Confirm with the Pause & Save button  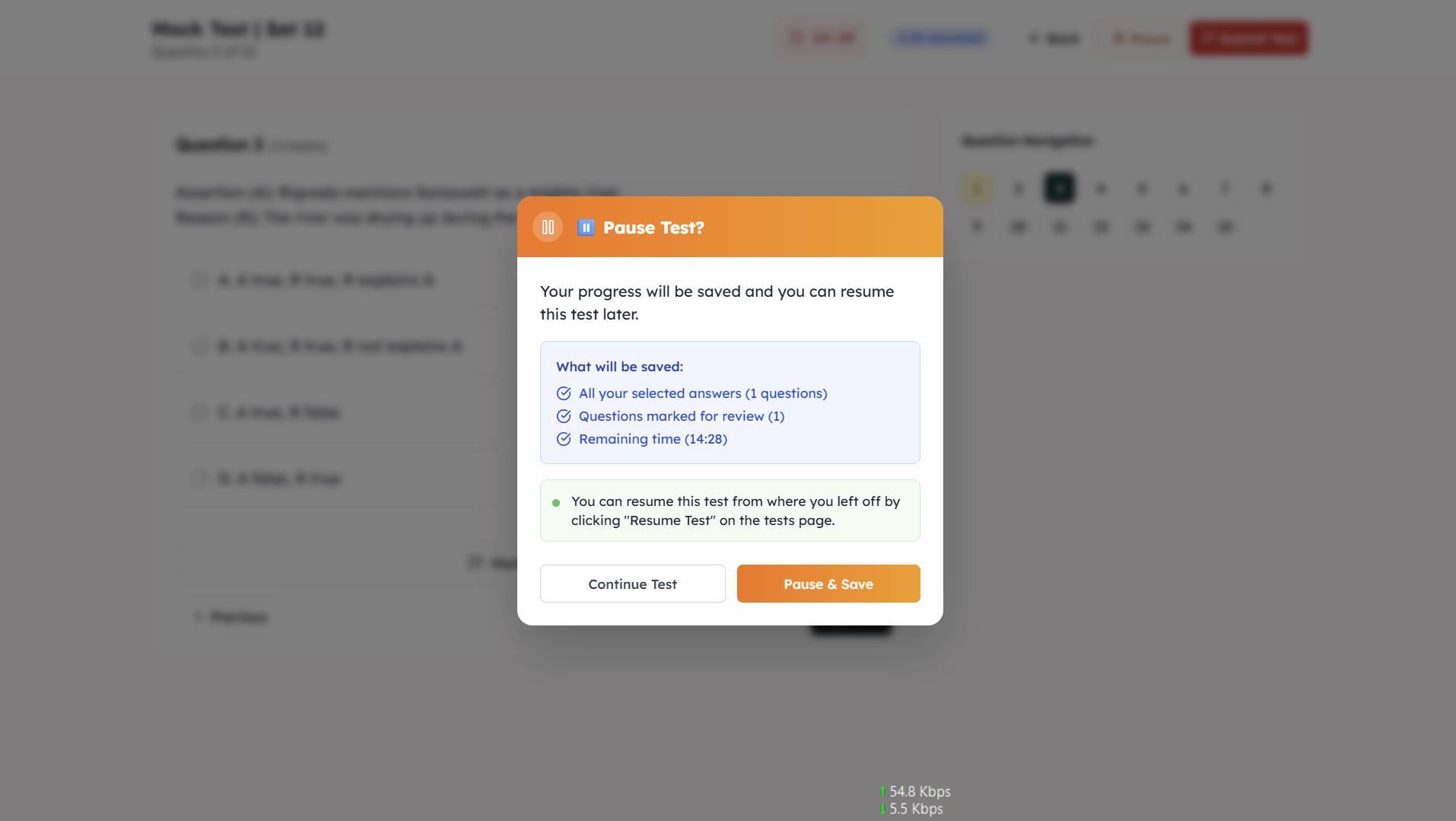[828, 584]
